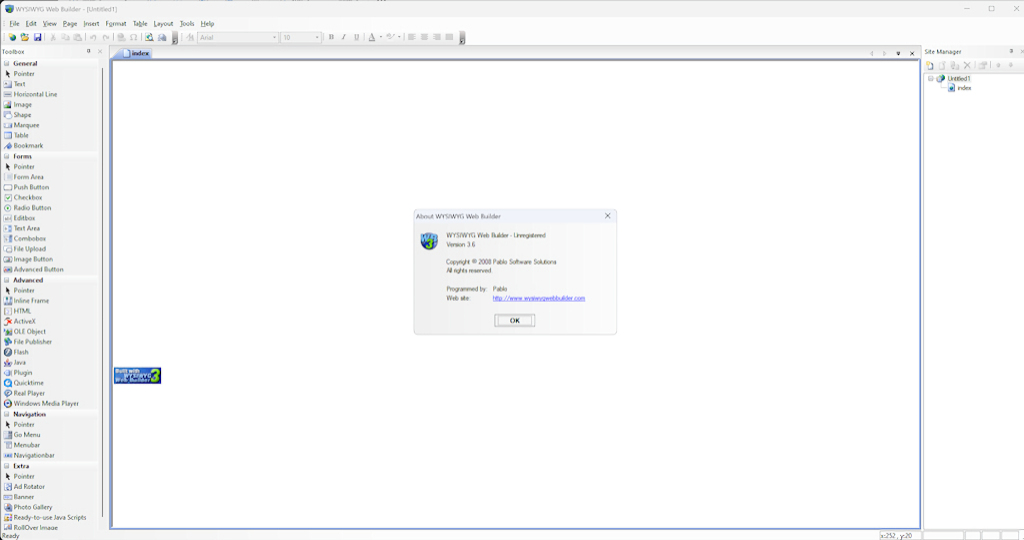
Task: Open the Layout menu
Action: coord(163,24)
